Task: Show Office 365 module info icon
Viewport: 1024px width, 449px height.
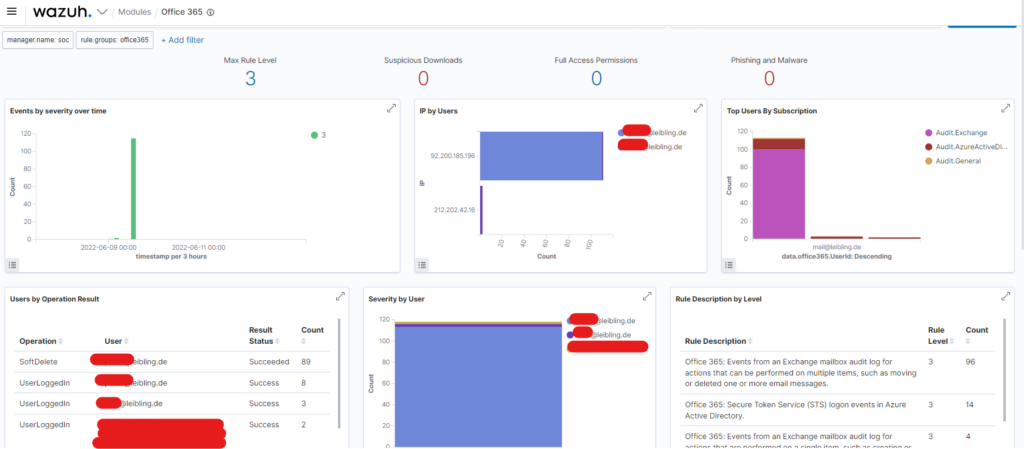Action: 210,12
